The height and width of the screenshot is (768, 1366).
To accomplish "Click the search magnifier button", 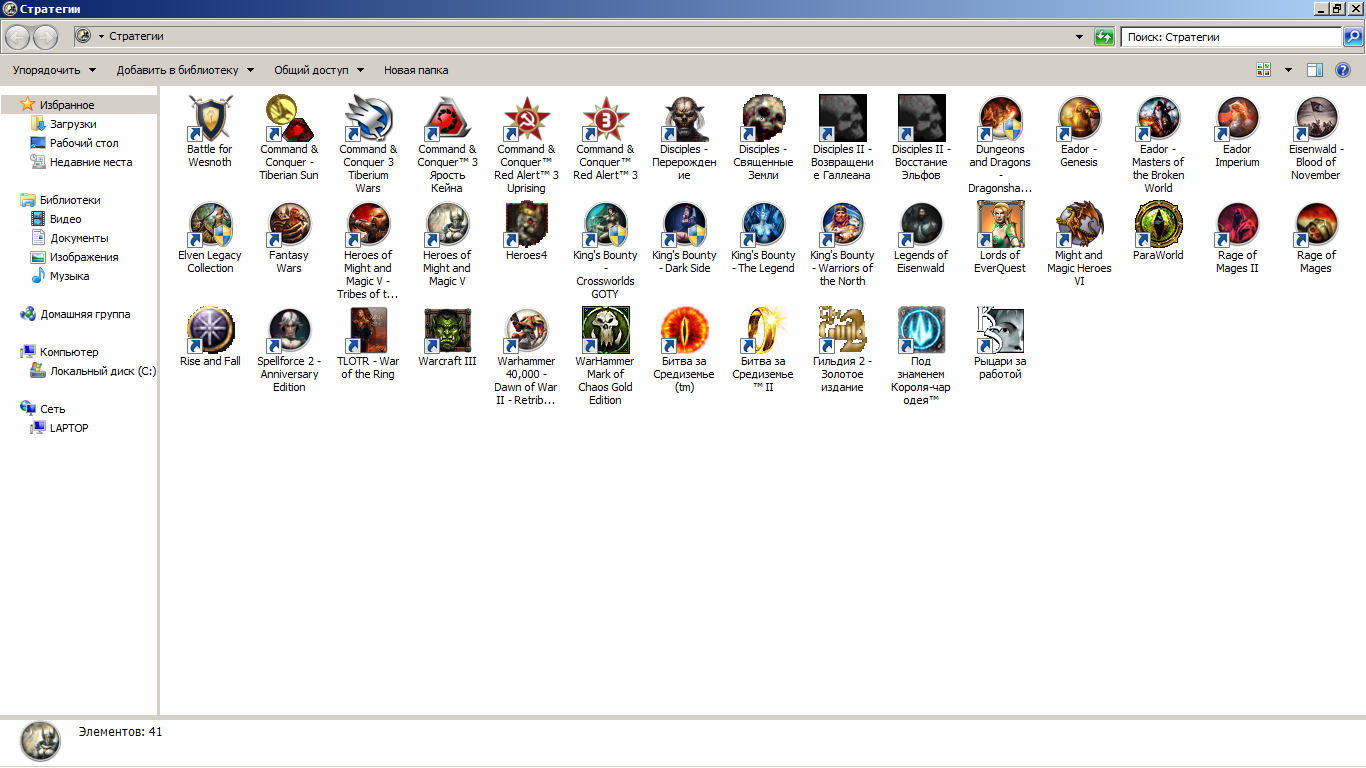I will [x=1352, y=37].
